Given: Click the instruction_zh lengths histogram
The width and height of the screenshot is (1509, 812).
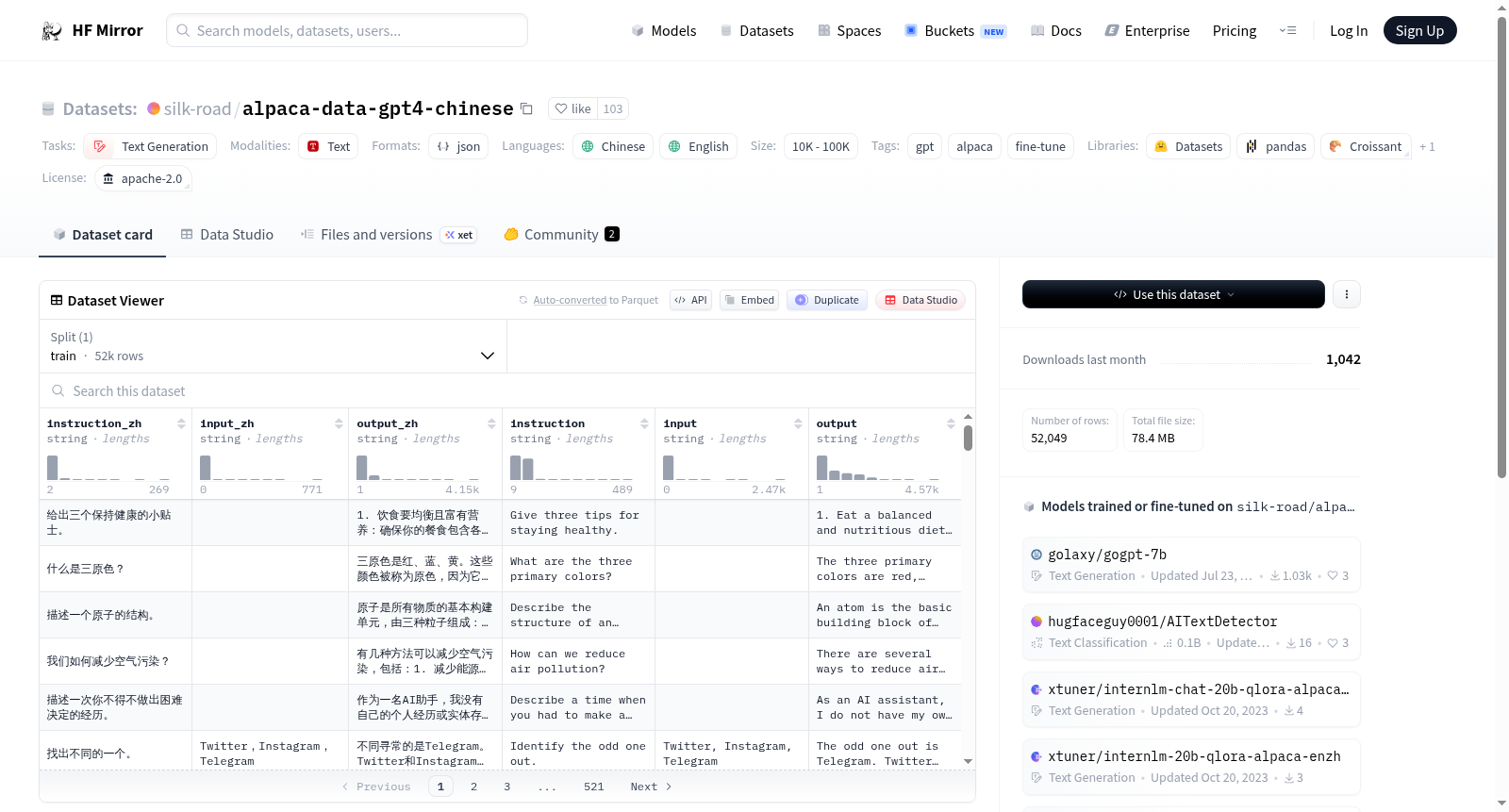Looking at the screenshot, I should [108, 468].
